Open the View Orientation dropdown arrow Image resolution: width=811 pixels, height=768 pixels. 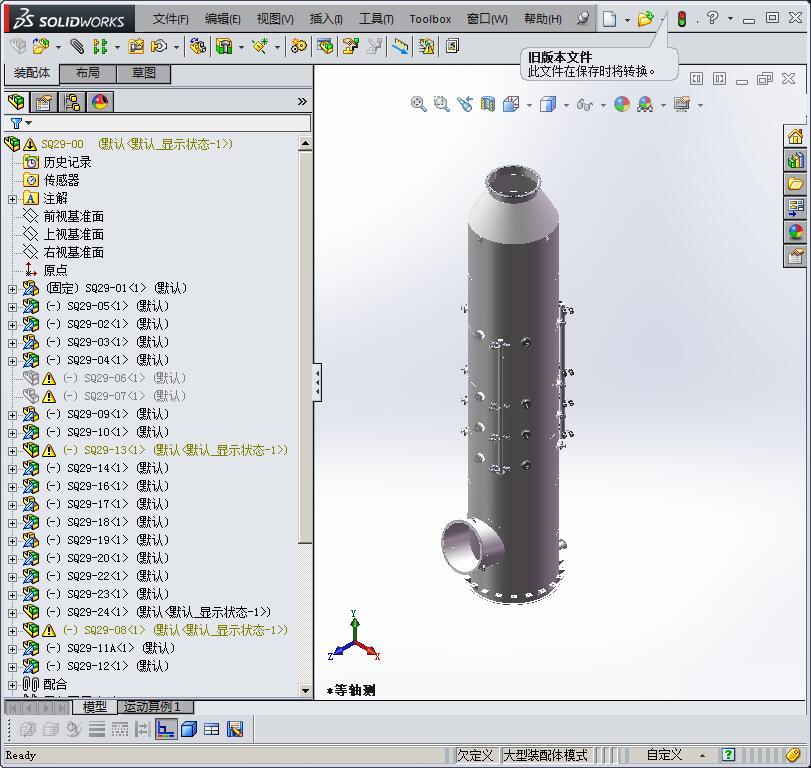pyautogui.click(x=529, y=106)
